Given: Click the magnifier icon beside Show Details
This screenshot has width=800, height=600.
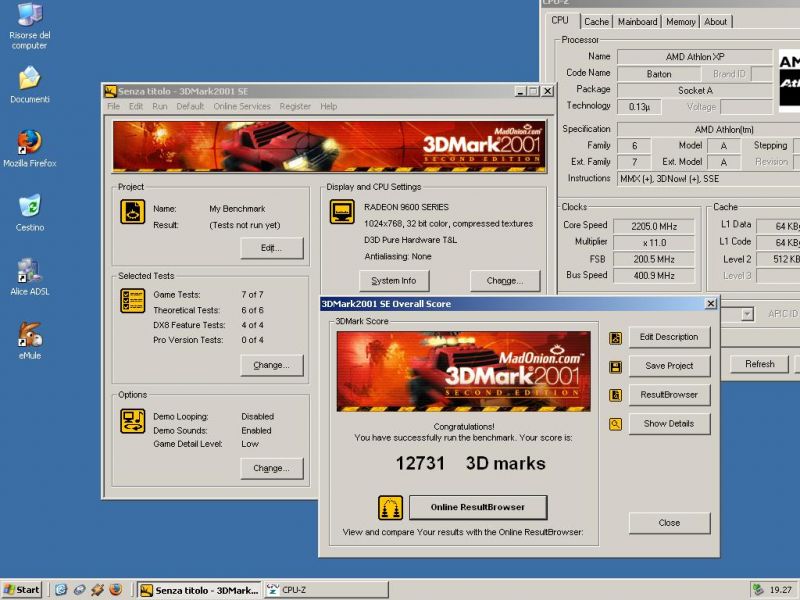Looking at the screenshot, I should click(615, 424).
